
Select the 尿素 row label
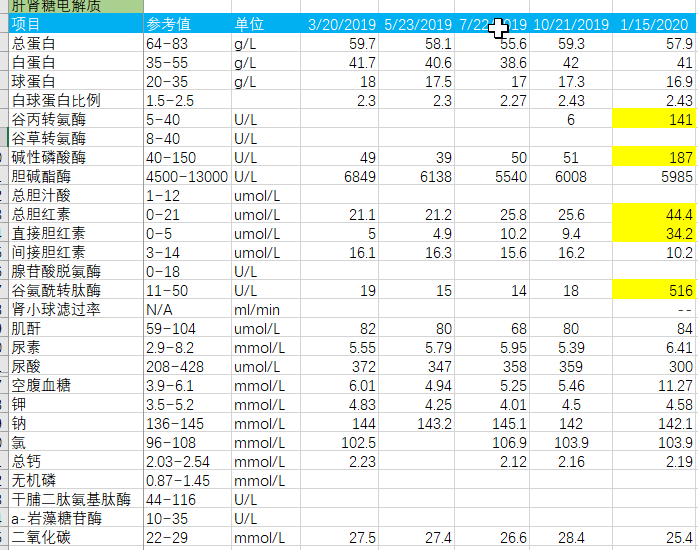pos(26,348)
